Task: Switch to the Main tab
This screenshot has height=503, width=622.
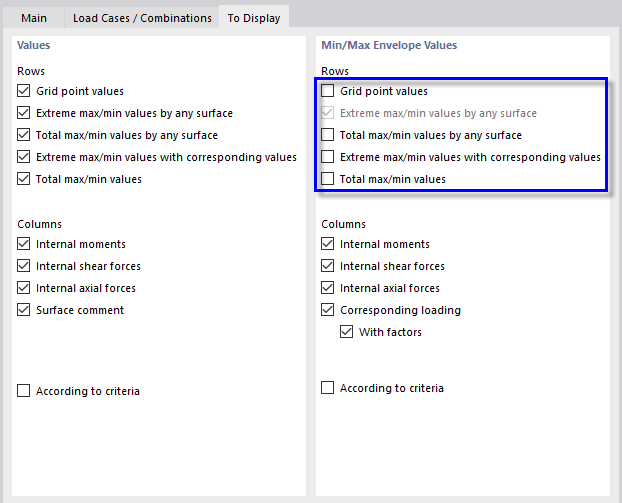Action: click(x=33, y=18)
